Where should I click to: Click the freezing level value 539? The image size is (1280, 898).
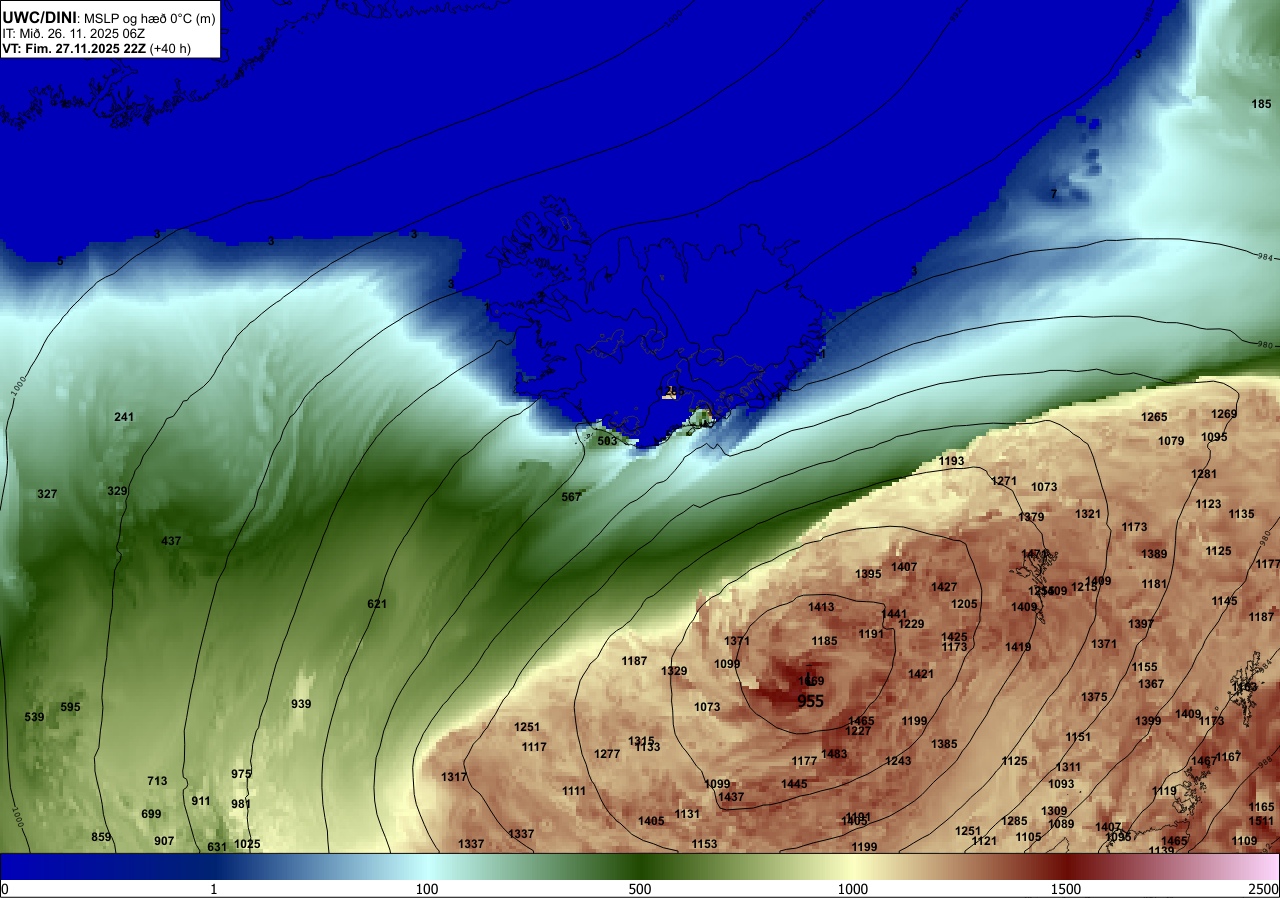(x=34, y=717)
